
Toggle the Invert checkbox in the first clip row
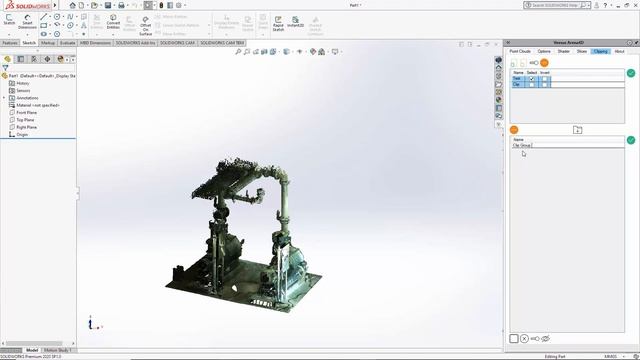pyautogui.click(x=545, y=78)
